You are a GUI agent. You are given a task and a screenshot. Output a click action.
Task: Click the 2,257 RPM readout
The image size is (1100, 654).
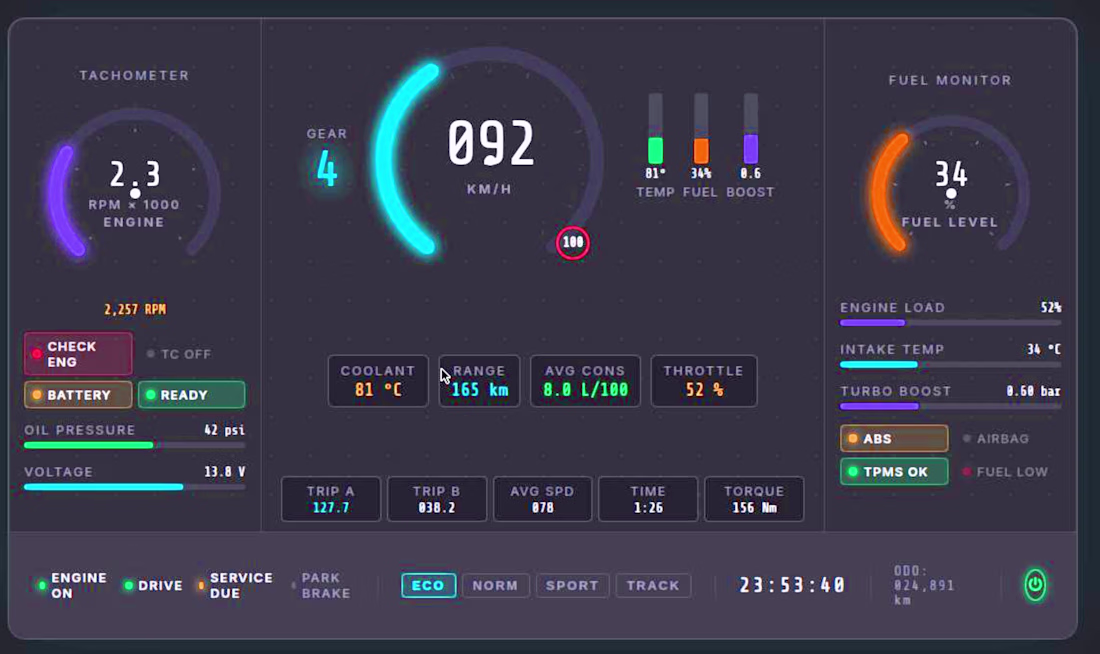pyautogui.click(x=135, y=309)
